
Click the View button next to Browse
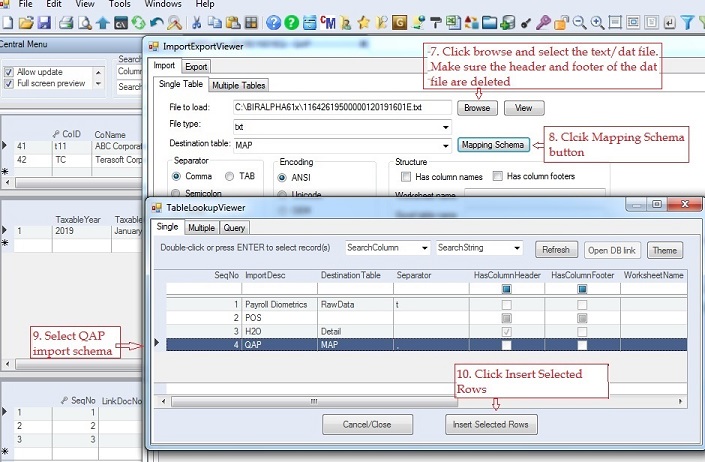coord(524,108)
